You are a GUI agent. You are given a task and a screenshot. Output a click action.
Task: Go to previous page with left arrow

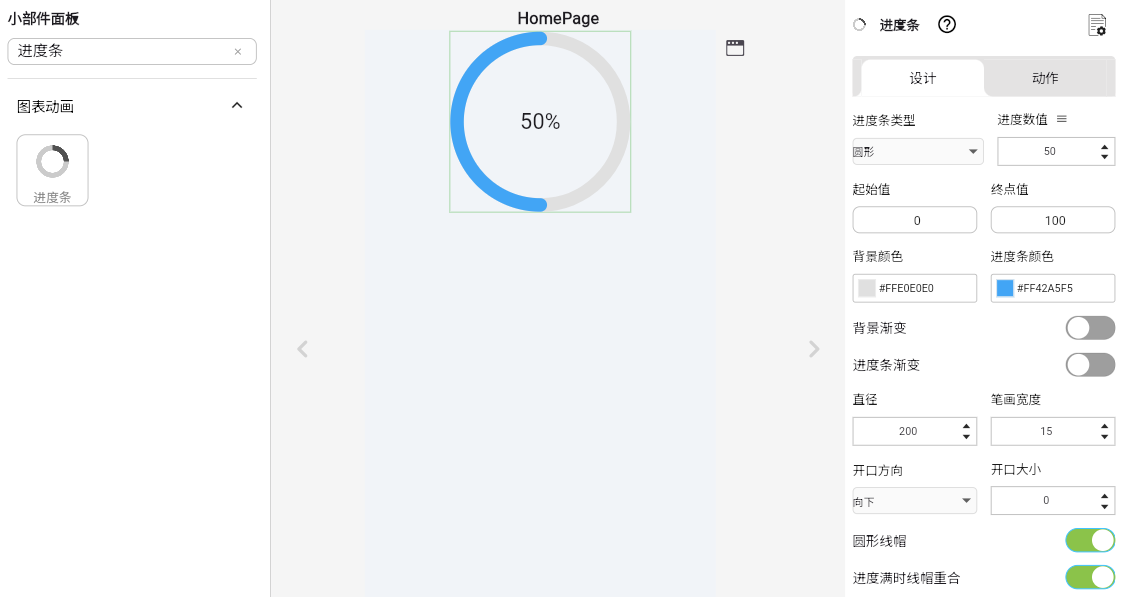coord(303,349)
